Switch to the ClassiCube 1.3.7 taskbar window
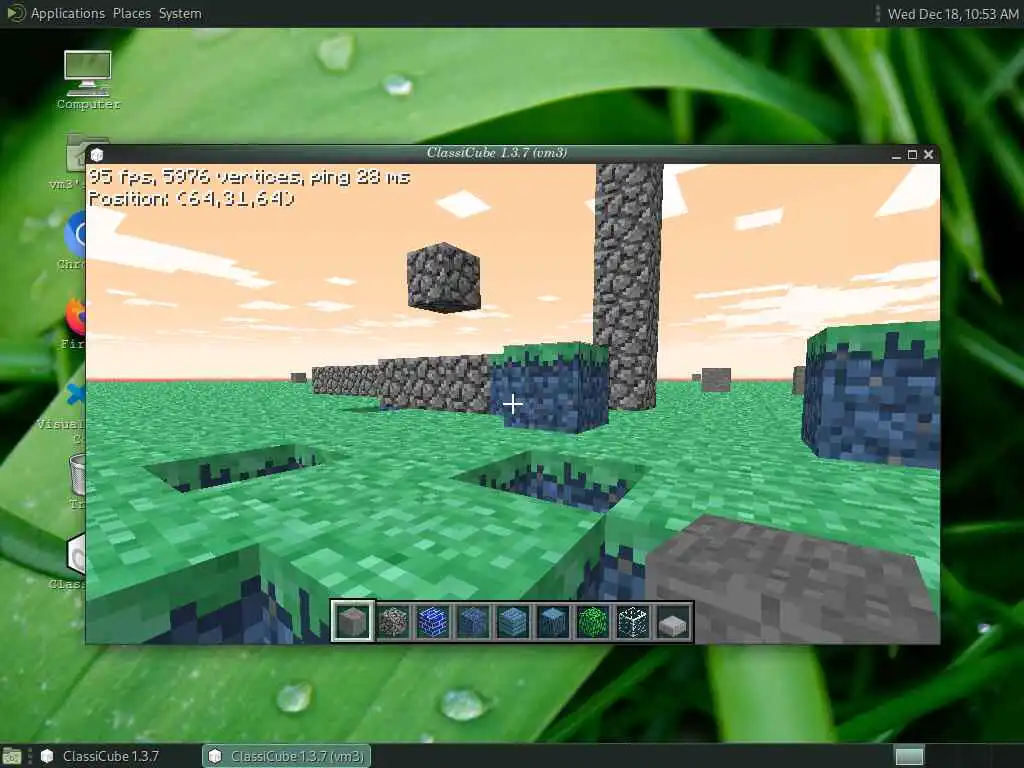 pyautogui.click(x=99, y=756)
